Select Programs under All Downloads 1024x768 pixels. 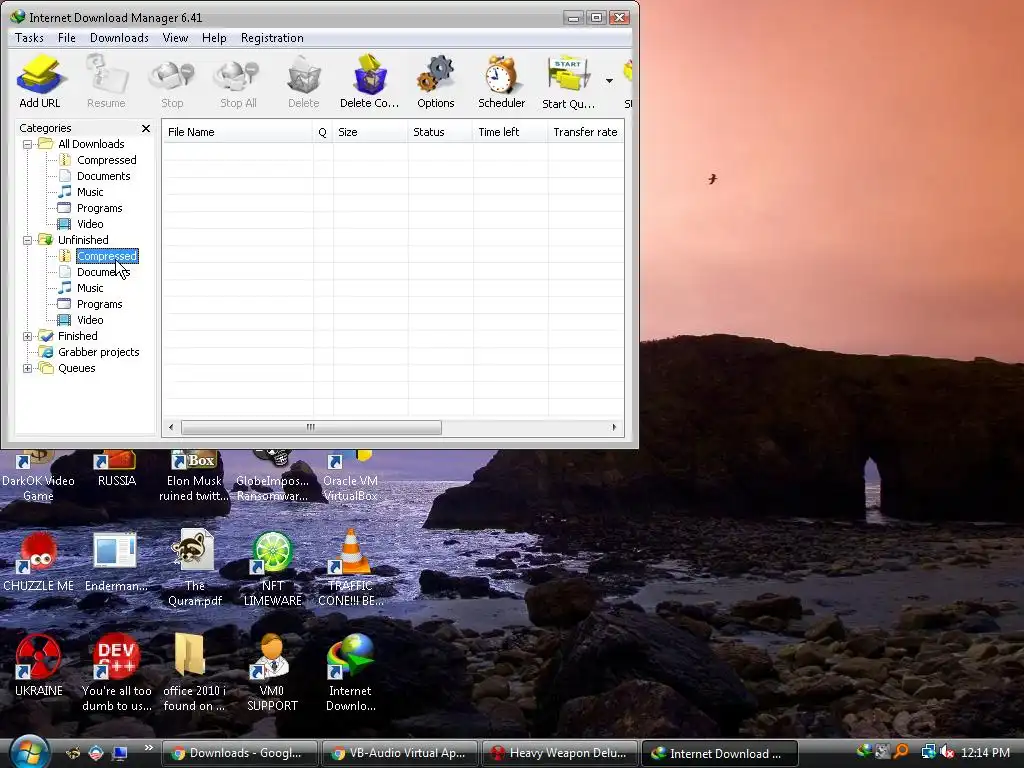(99, 208)
